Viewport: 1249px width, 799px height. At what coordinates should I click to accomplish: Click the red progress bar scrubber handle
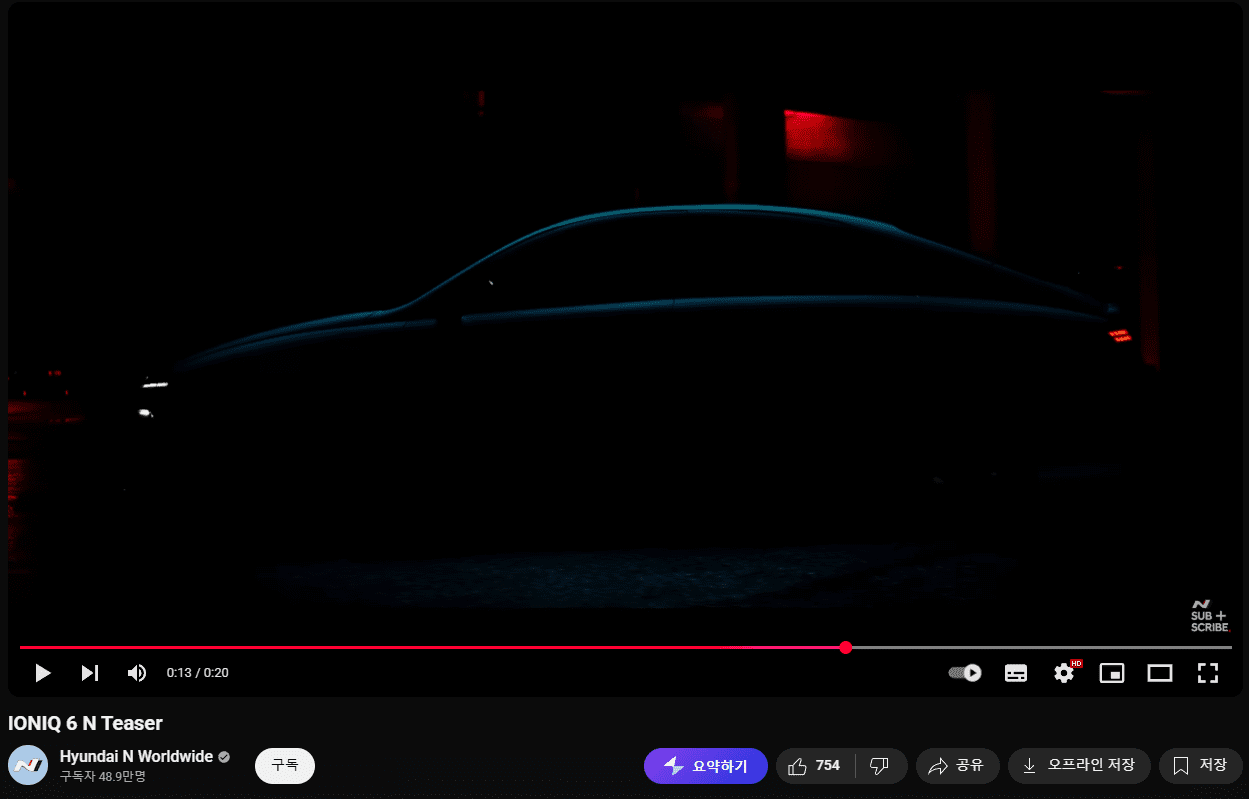pyautogui.click(x=846, y=648)
